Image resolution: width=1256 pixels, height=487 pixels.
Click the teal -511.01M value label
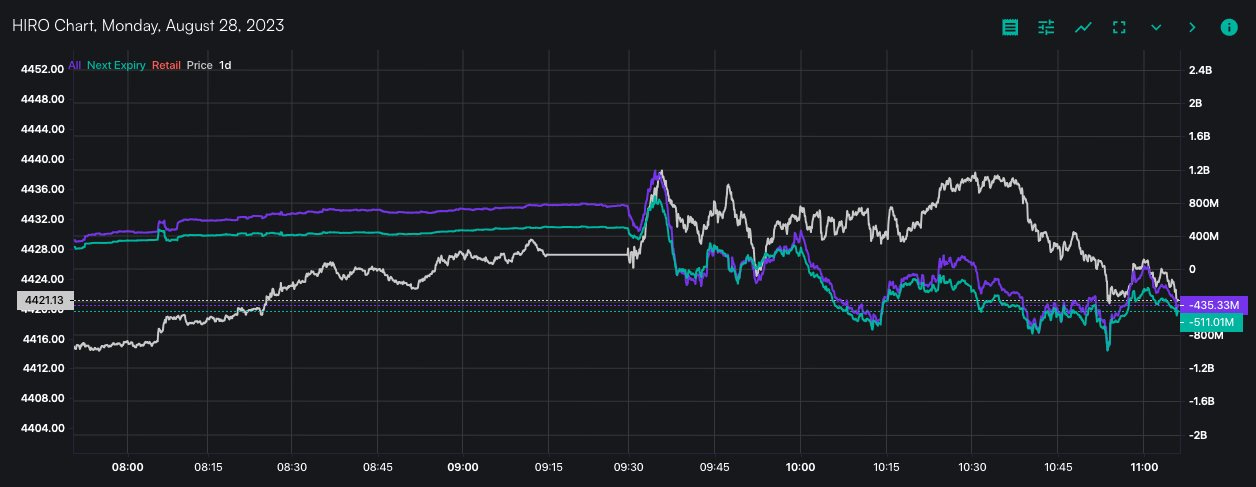pyautogui.click(x=1212, y=323)
